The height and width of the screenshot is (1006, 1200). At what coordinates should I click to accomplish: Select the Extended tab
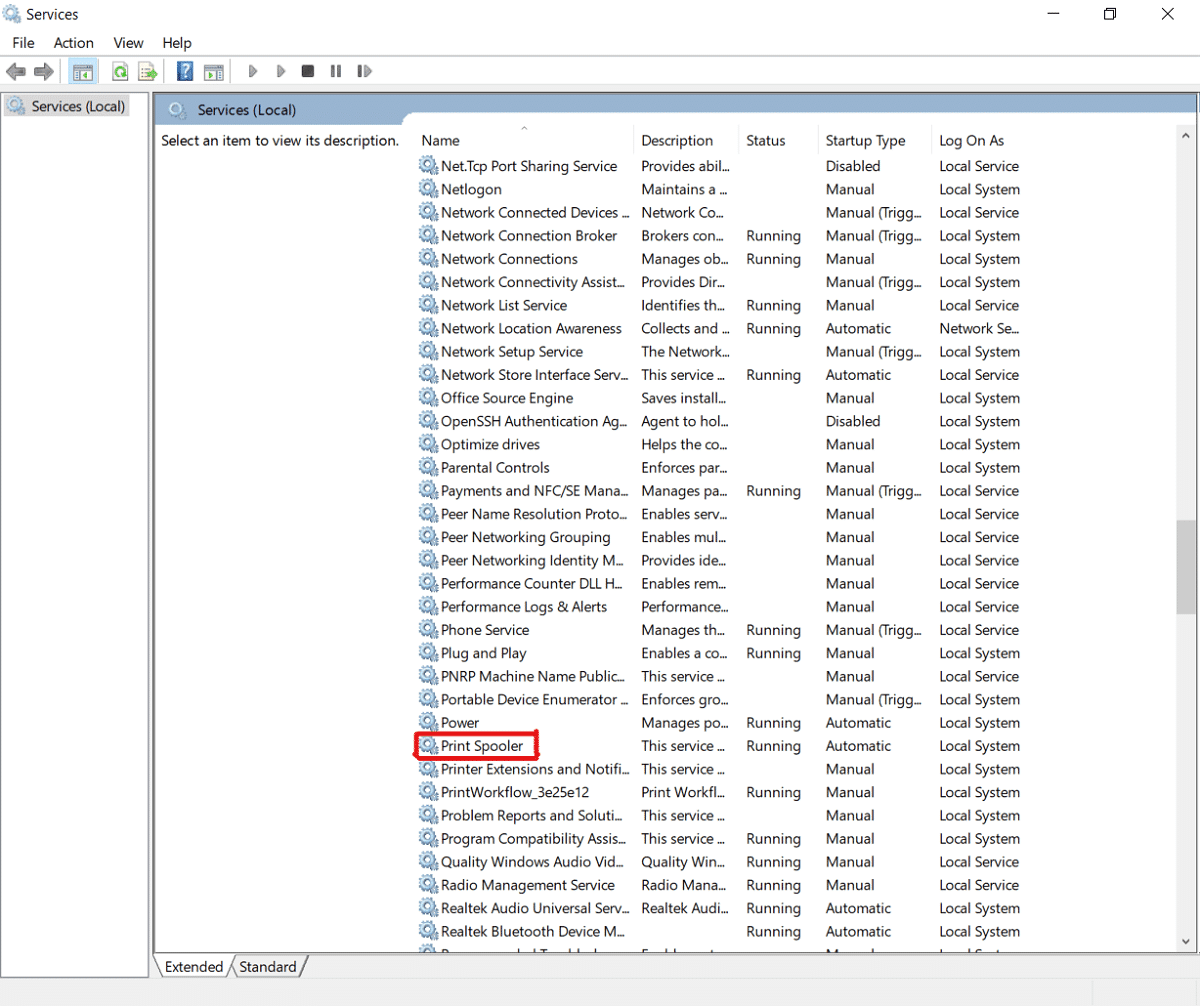192,967
